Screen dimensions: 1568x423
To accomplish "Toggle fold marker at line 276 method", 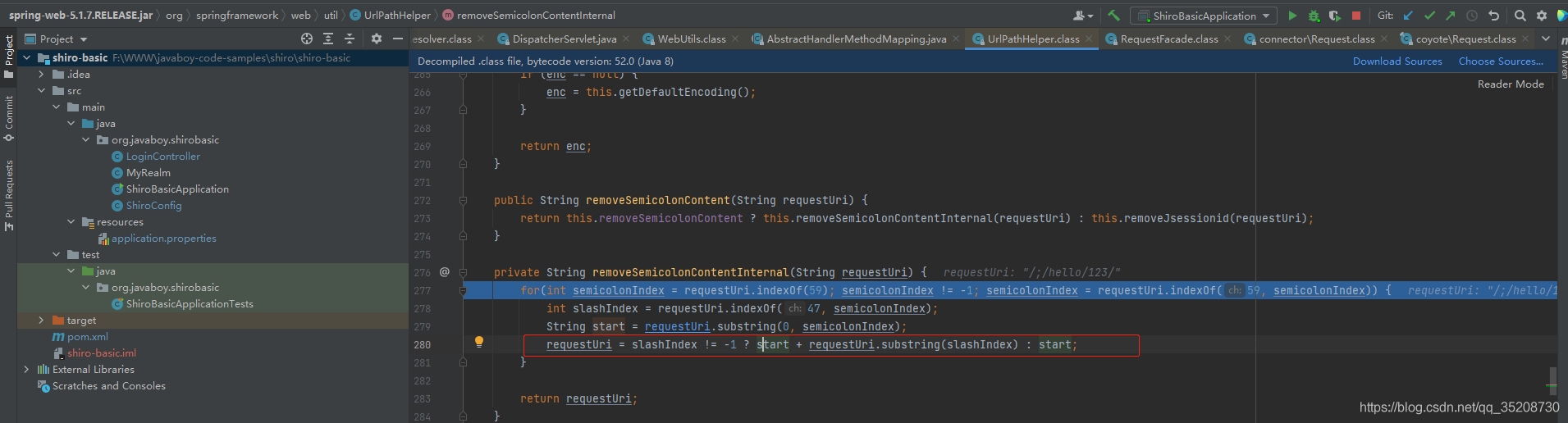I will (x=463, y=272).
